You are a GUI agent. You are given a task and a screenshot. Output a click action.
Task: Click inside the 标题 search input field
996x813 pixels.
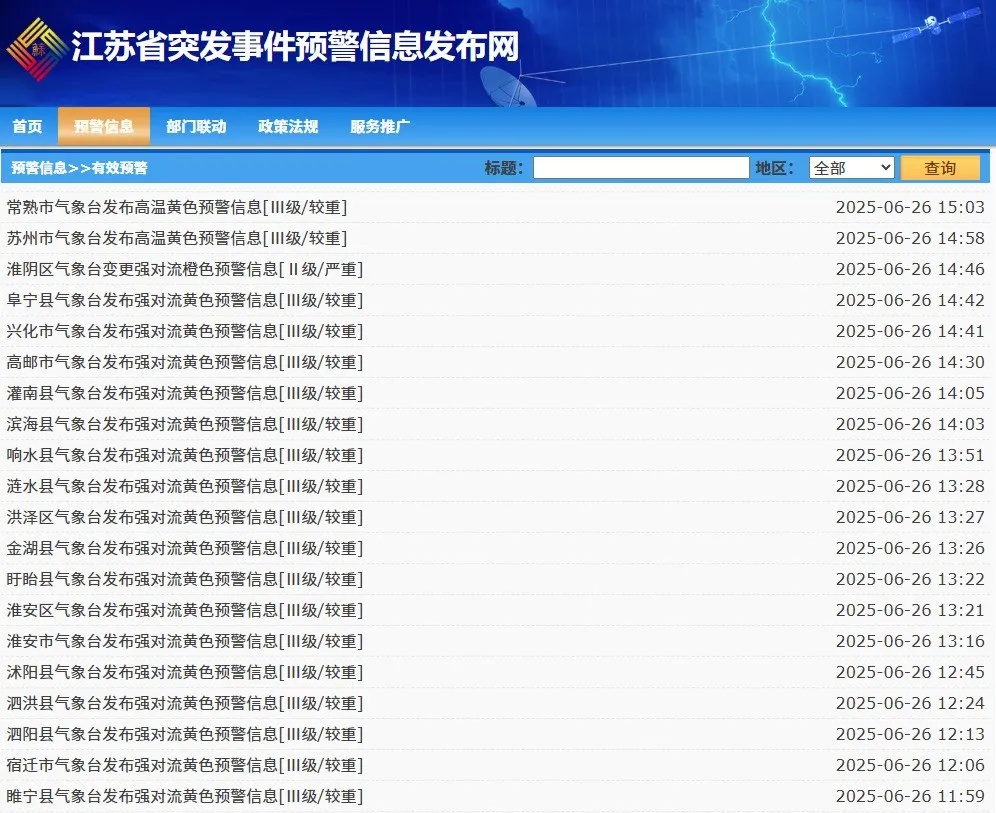click(640, 167)
